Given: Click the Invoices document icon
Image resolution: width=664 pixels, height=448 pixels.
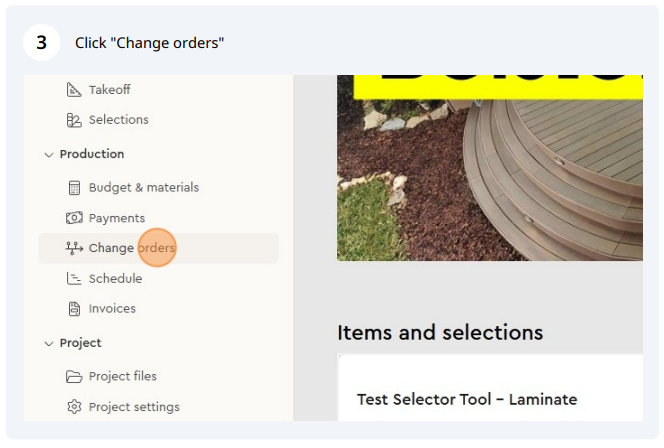Looking at the screenshot, I should point(74,309).
